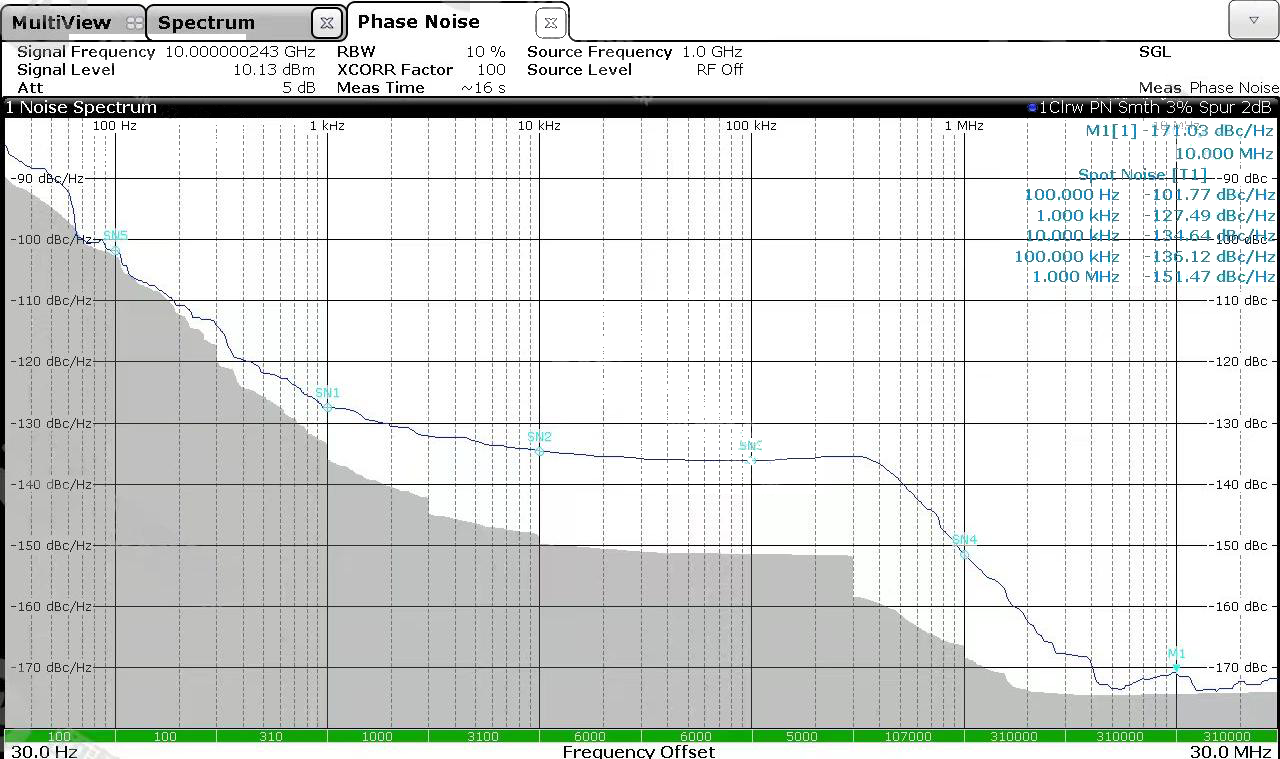Click the Att value 5 dB
Viewport: 1280px width, 759px height.
[298, 87]
